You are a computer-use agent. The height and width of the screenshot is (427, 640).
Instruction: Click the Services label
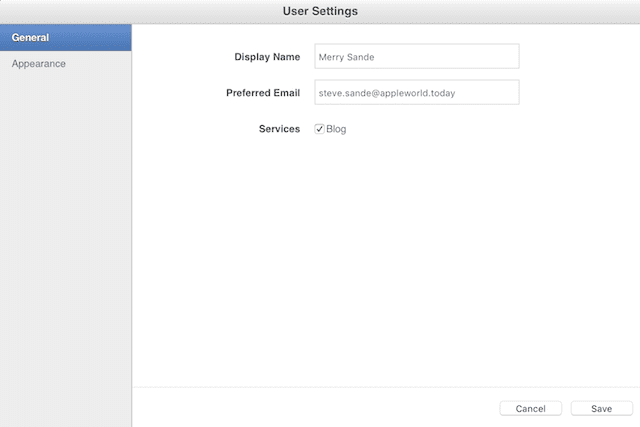coord(279,129)
